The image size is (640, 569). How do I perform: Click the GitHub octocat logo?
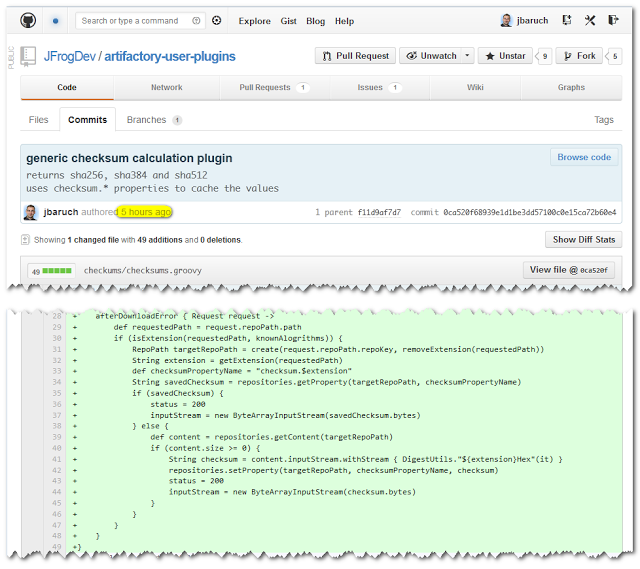tap(26, 20)
